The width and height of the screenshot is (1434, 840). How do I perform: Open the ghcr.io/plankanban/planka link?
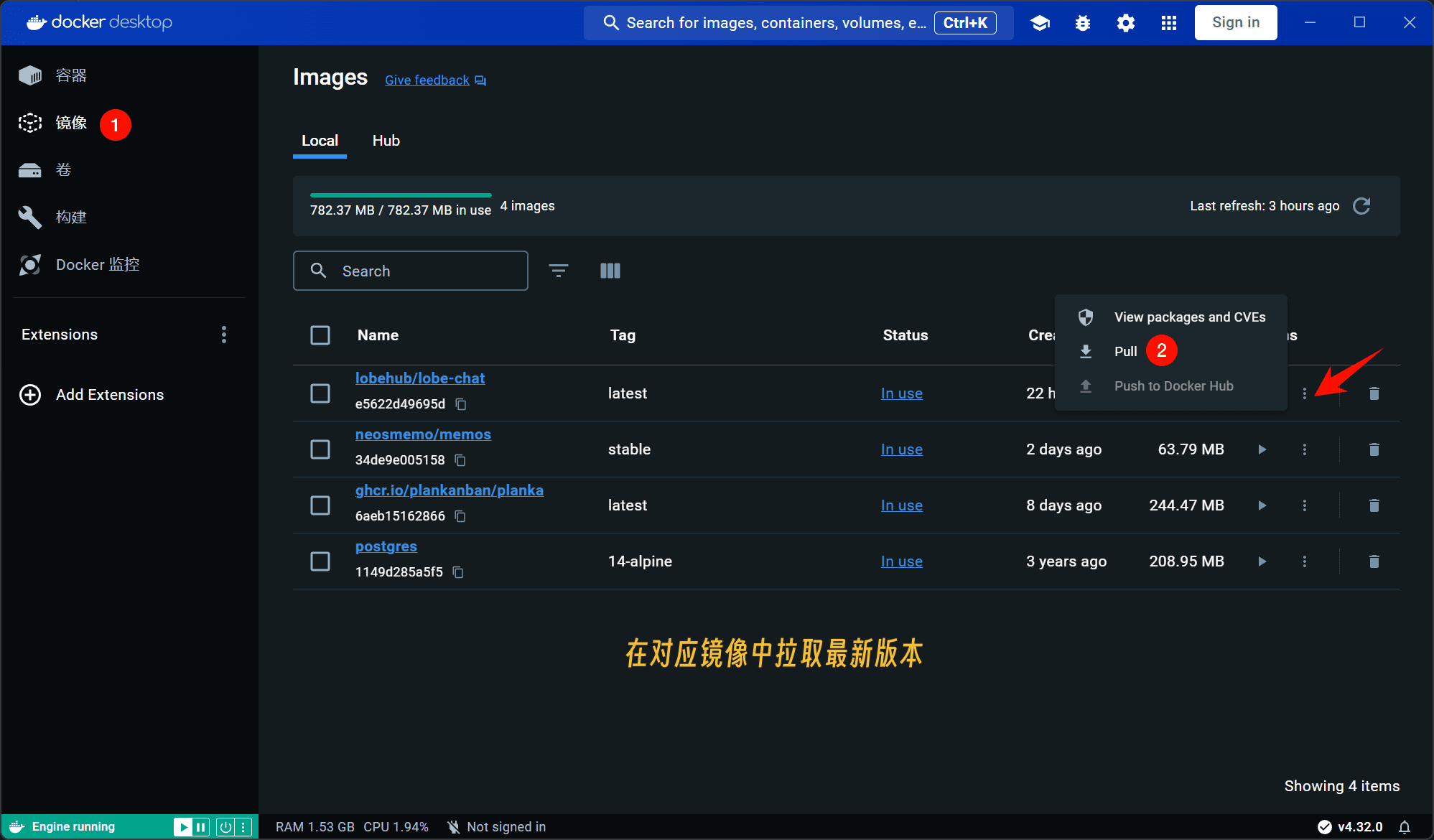[x=449, y=490]
